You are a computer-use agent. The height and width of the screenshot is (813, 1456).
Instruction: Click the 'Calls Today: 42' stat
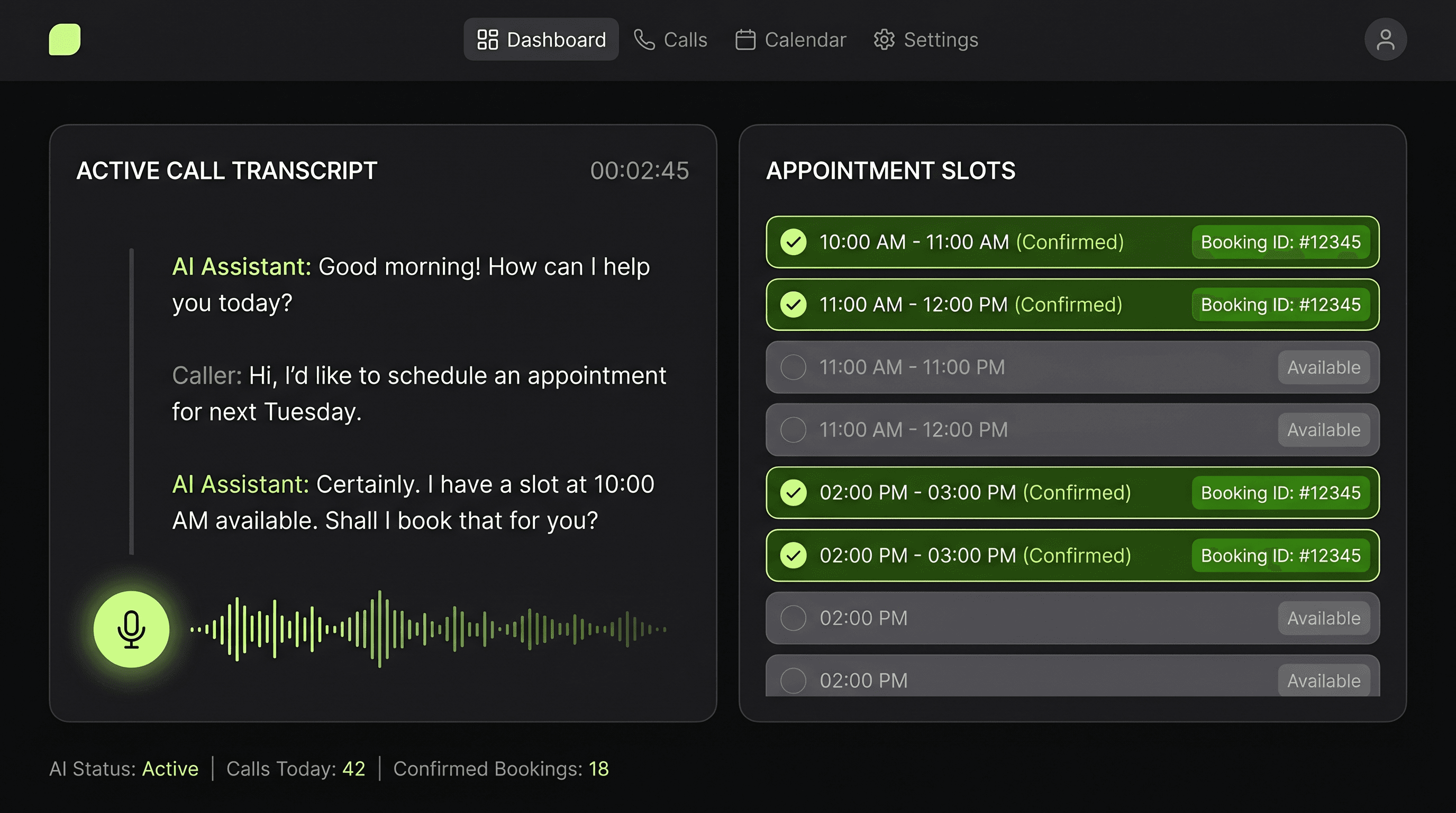click(296, 769)
